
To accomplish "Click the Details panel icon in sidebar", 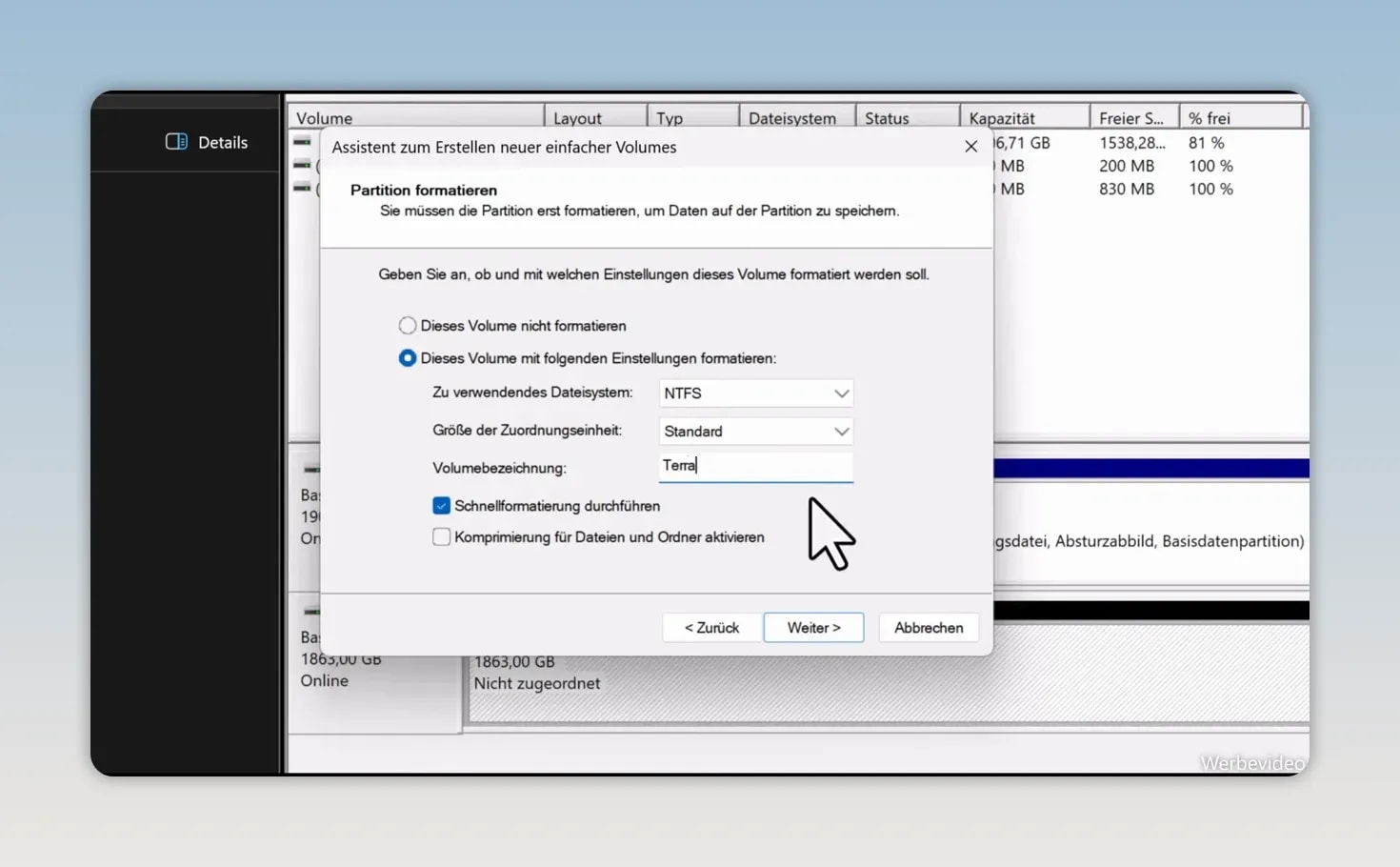I will coord(176,142).
